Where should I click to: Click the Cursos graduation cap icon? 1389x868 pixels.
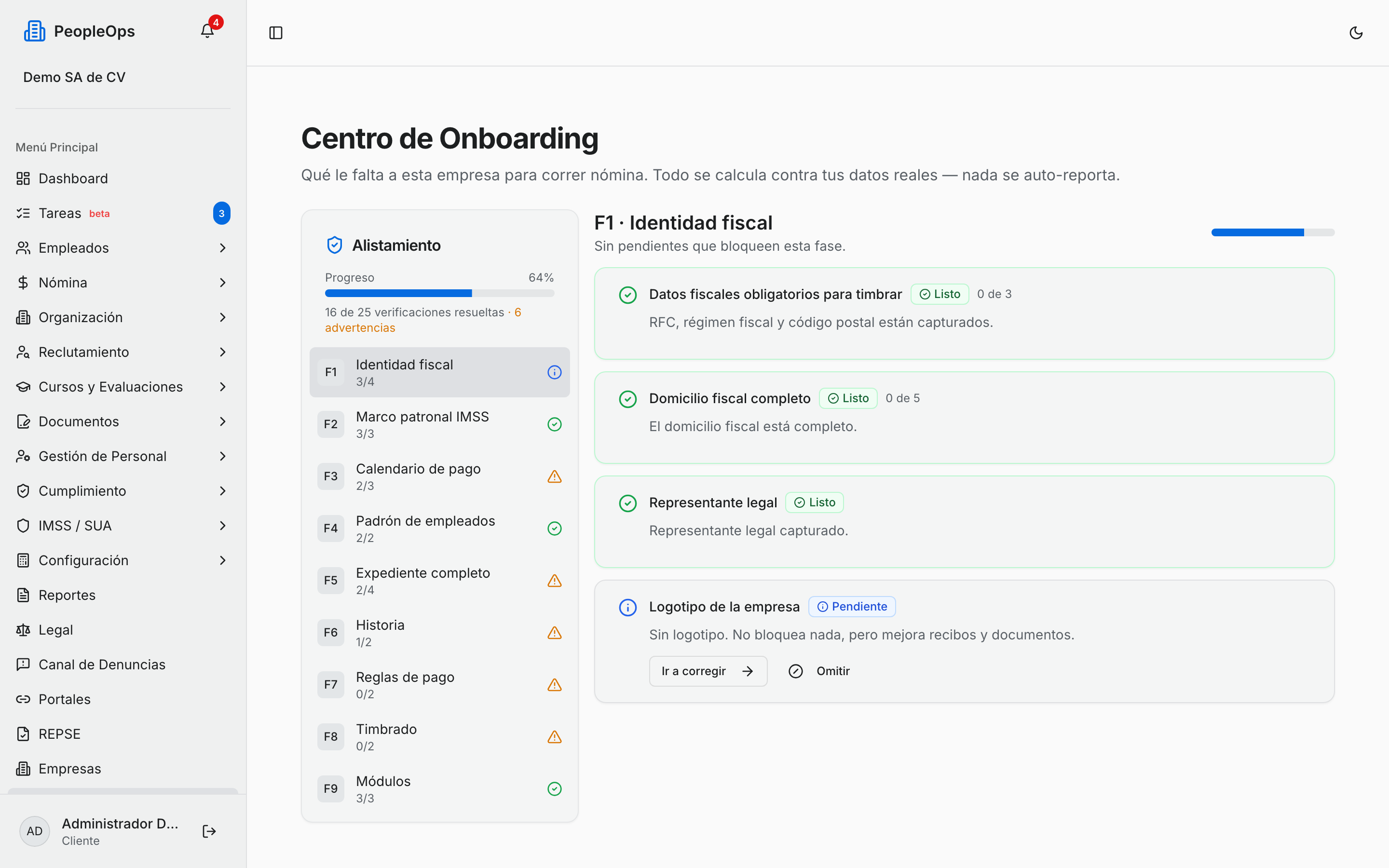click(23, 387)
